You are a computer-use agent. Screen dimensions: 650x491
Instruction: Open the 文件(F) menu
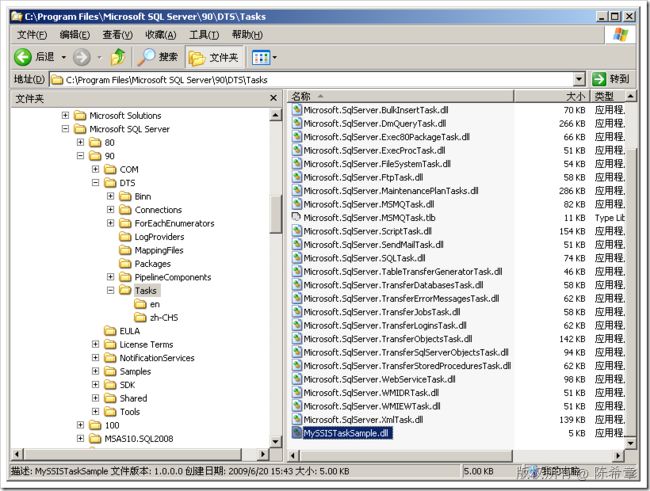click(x=32, y=35)
